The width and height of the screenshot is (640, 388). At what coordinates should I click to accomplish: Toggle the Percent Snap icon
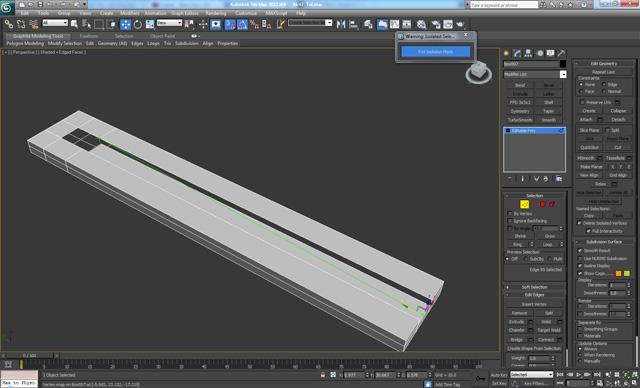click(x=254, y=24)
